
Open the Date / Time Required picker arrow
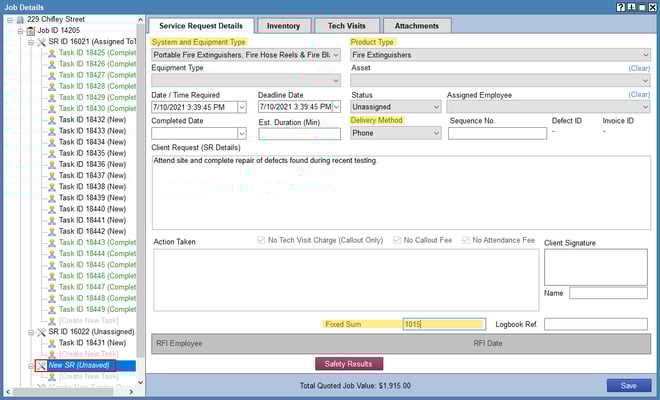[x=242, y=107]
